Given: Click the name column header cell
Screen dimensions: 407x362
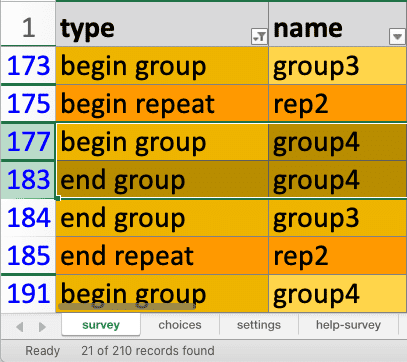Looking at the screenshot, I should (338, 24).
